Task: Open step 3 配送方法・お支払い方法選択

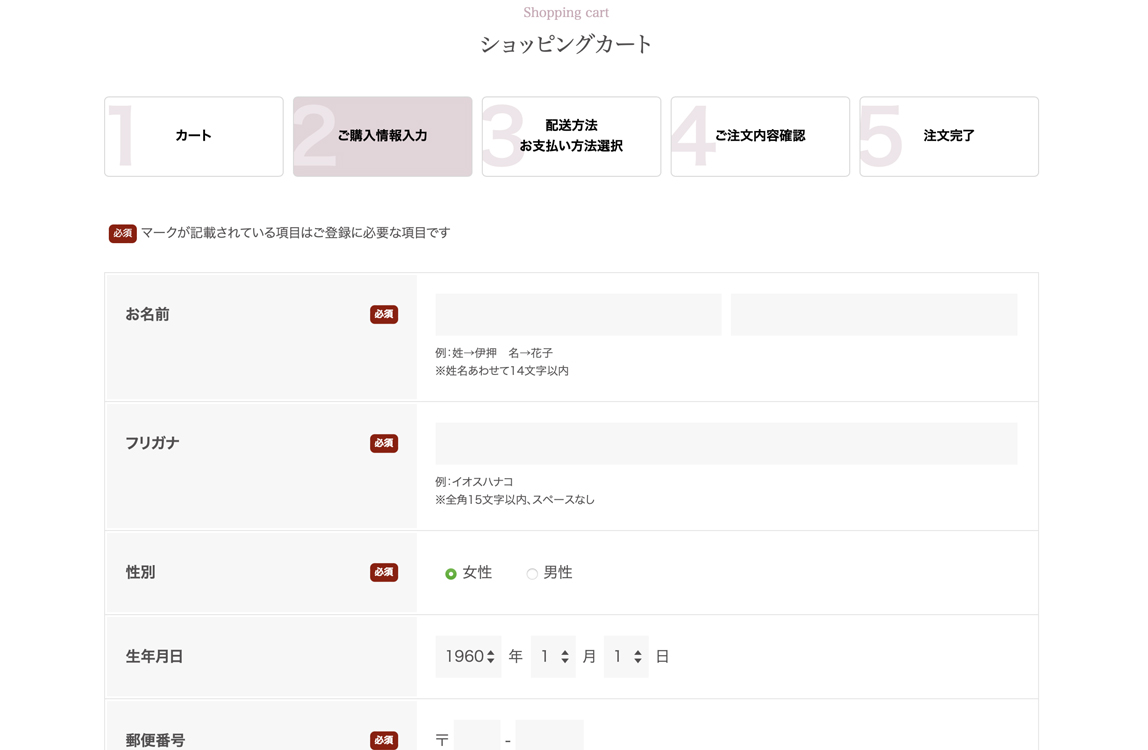Action: (571, 136)
